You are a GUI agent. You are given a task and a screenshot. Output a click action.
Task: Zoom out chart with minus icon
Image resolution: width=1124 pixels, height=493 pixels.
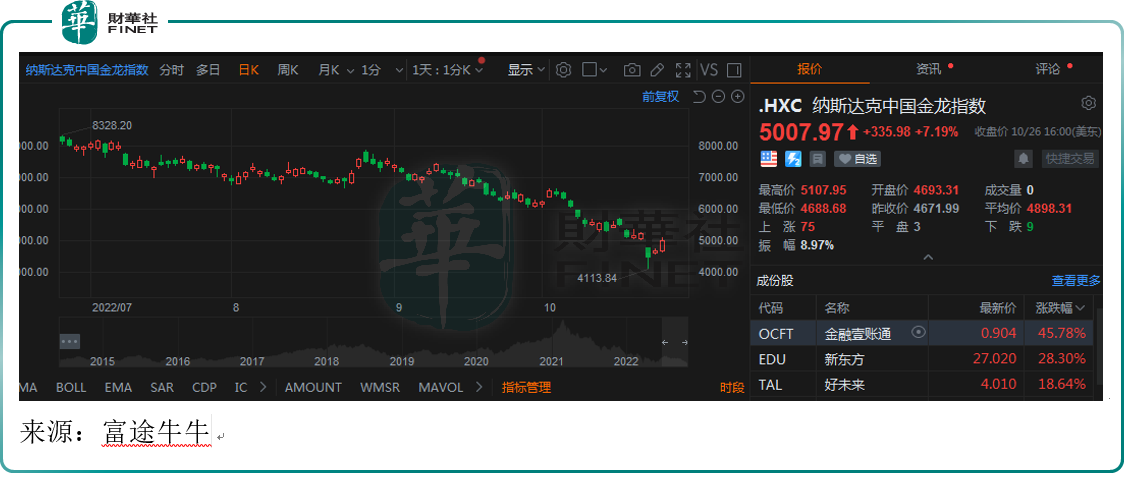click(x=719, y=97)
